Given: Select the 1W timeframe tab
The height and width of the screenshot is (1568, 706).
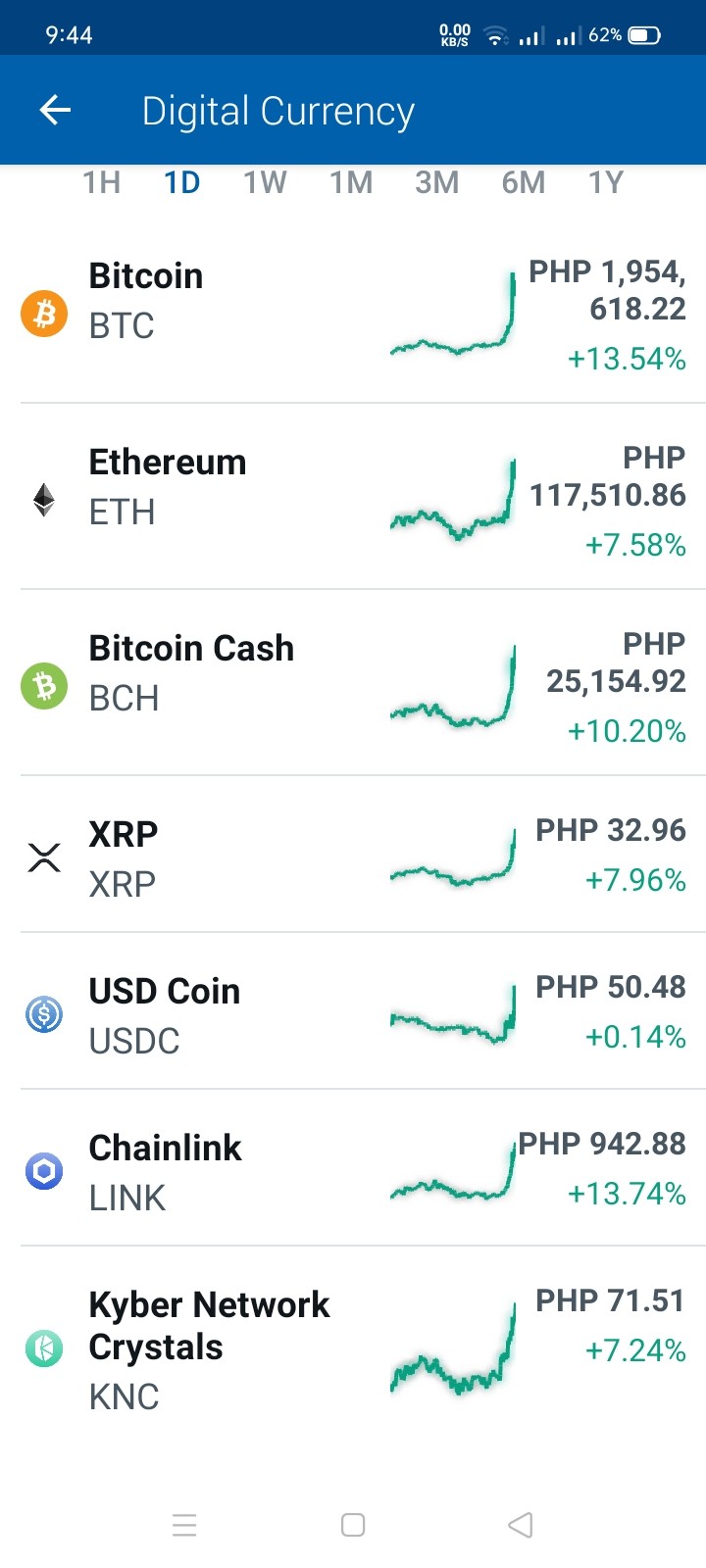Looking at the screenshot, I should 265,182.
